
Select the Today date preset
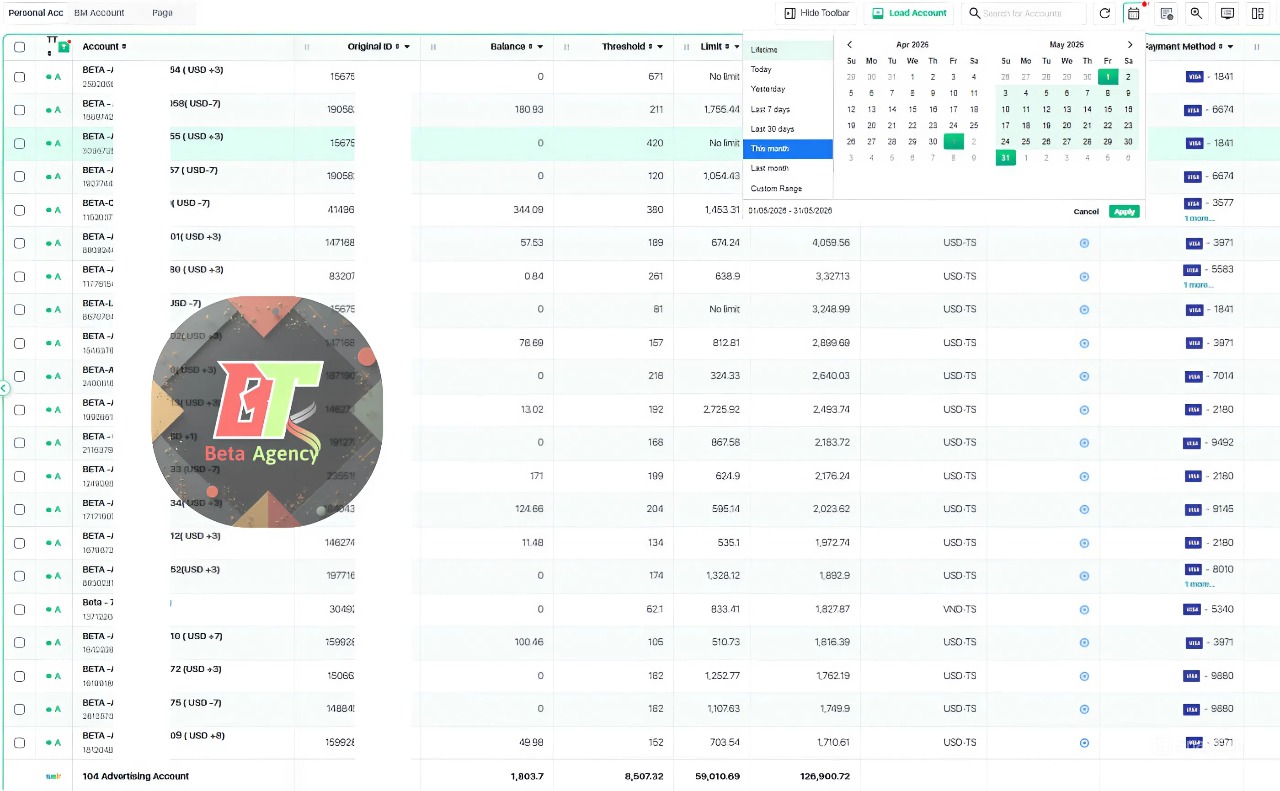788,70
